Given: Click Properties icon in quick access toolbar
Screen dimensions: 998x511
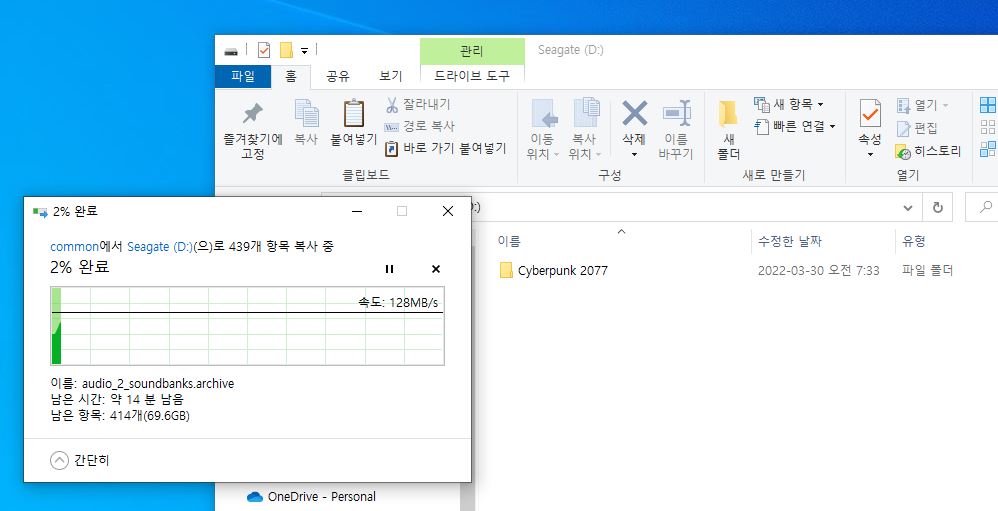Looking at the screenshot, I should 264,50.
